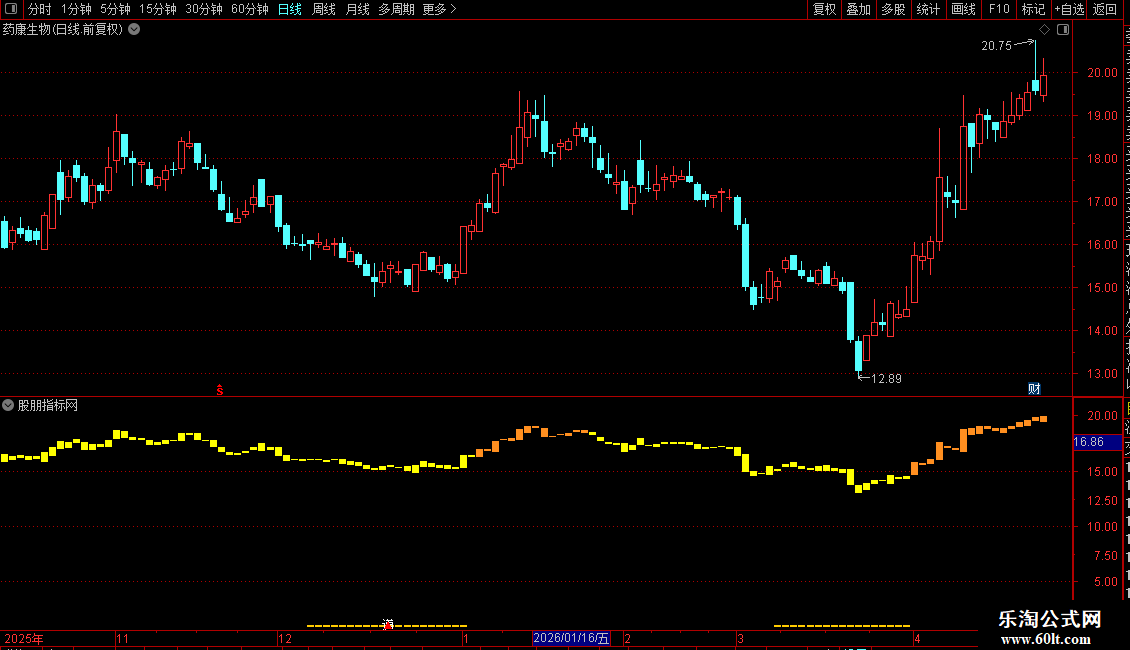Select the 60分钟 period tab

(250, 9)
